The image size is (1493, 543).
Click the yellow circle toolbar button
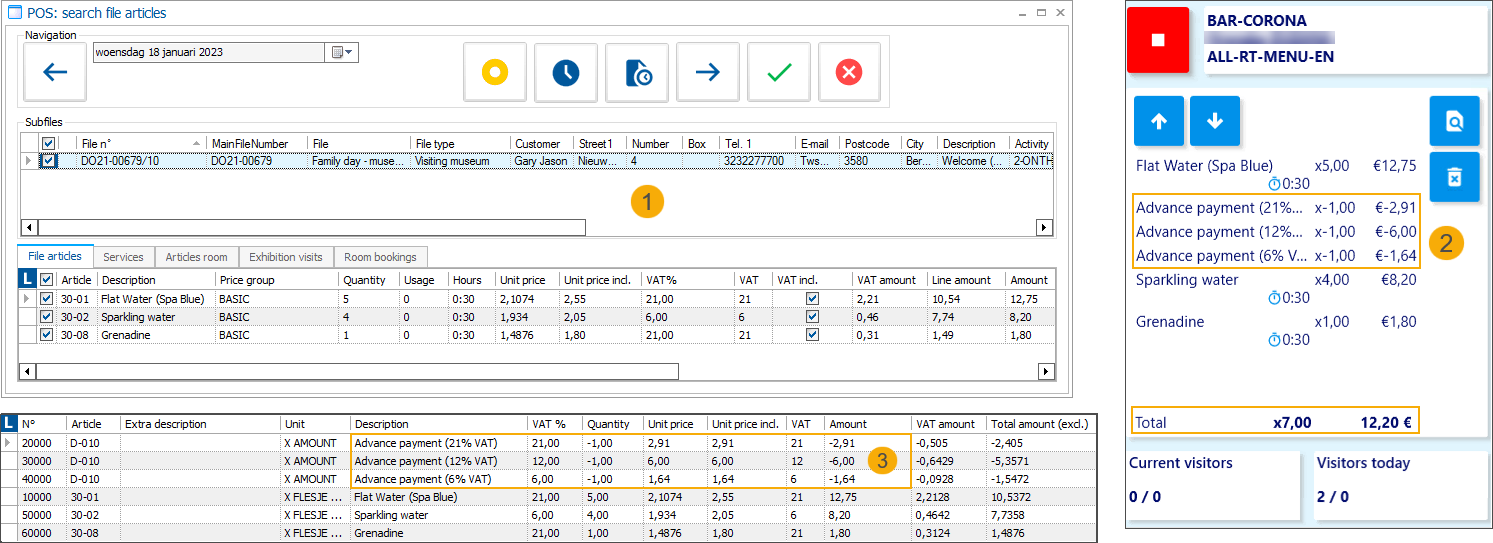tap(495, 72)
